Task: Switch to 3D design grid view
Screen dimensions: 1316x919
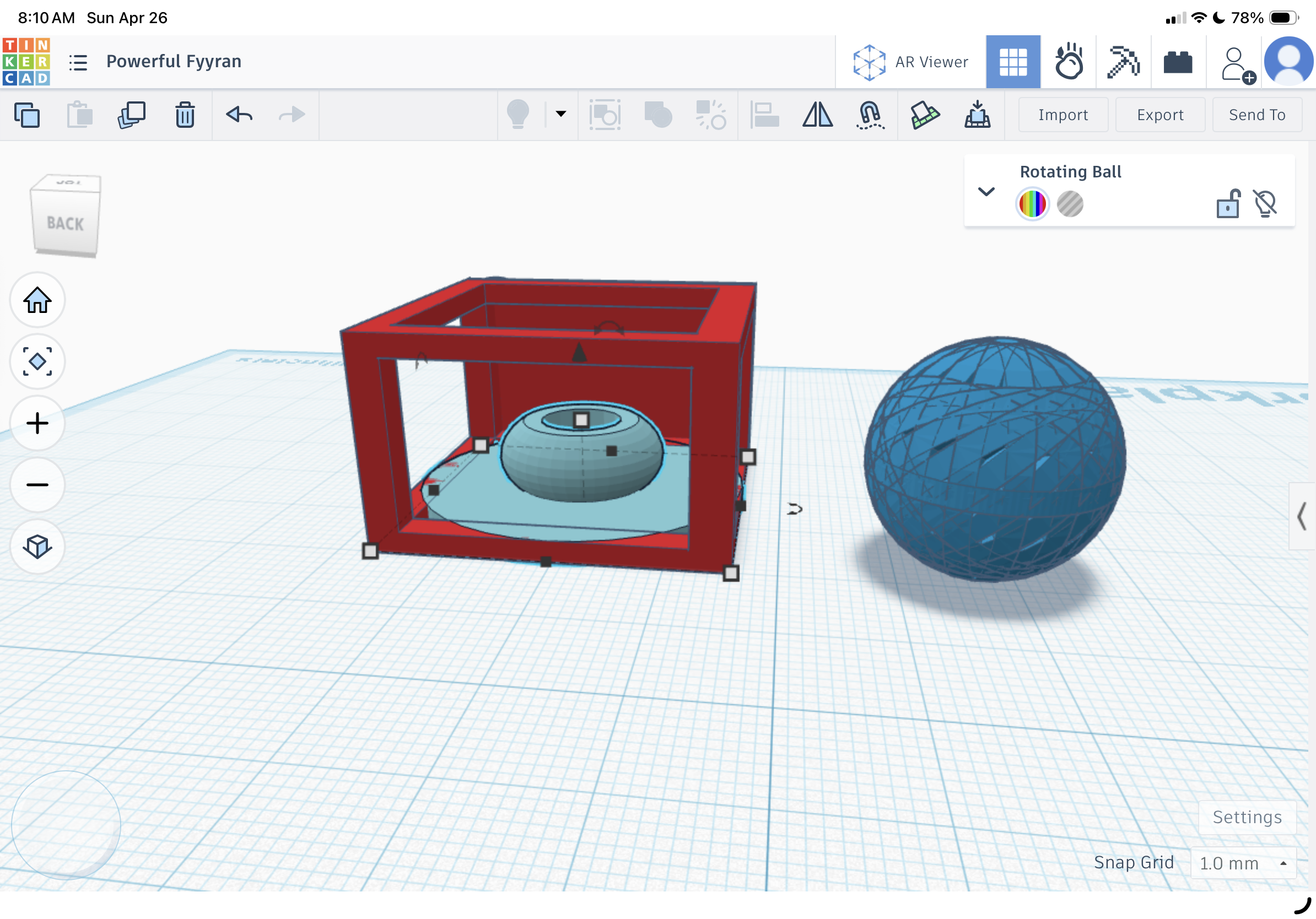Action: coord(1013,62)
